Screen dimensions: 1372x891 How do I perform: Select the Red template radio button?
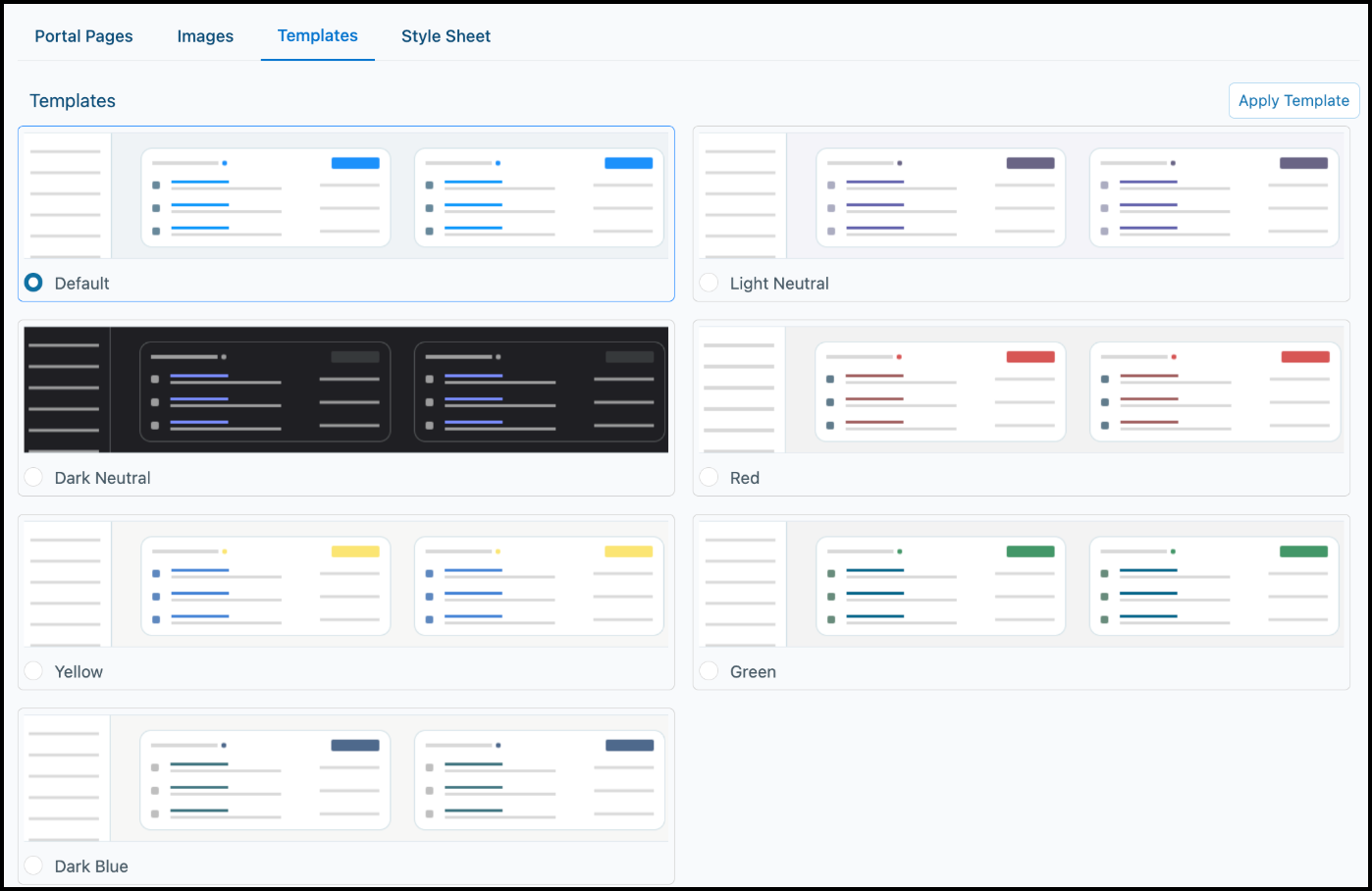pyautogui.click(x=709, y=477)
